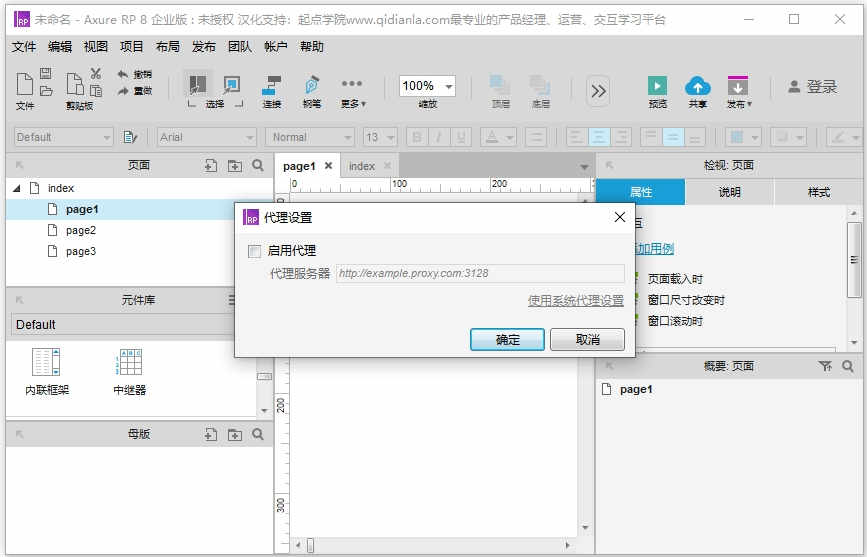Click 取消 button in proxy dialog
Viewport: 867px width, 557px height.
(587, 340)
